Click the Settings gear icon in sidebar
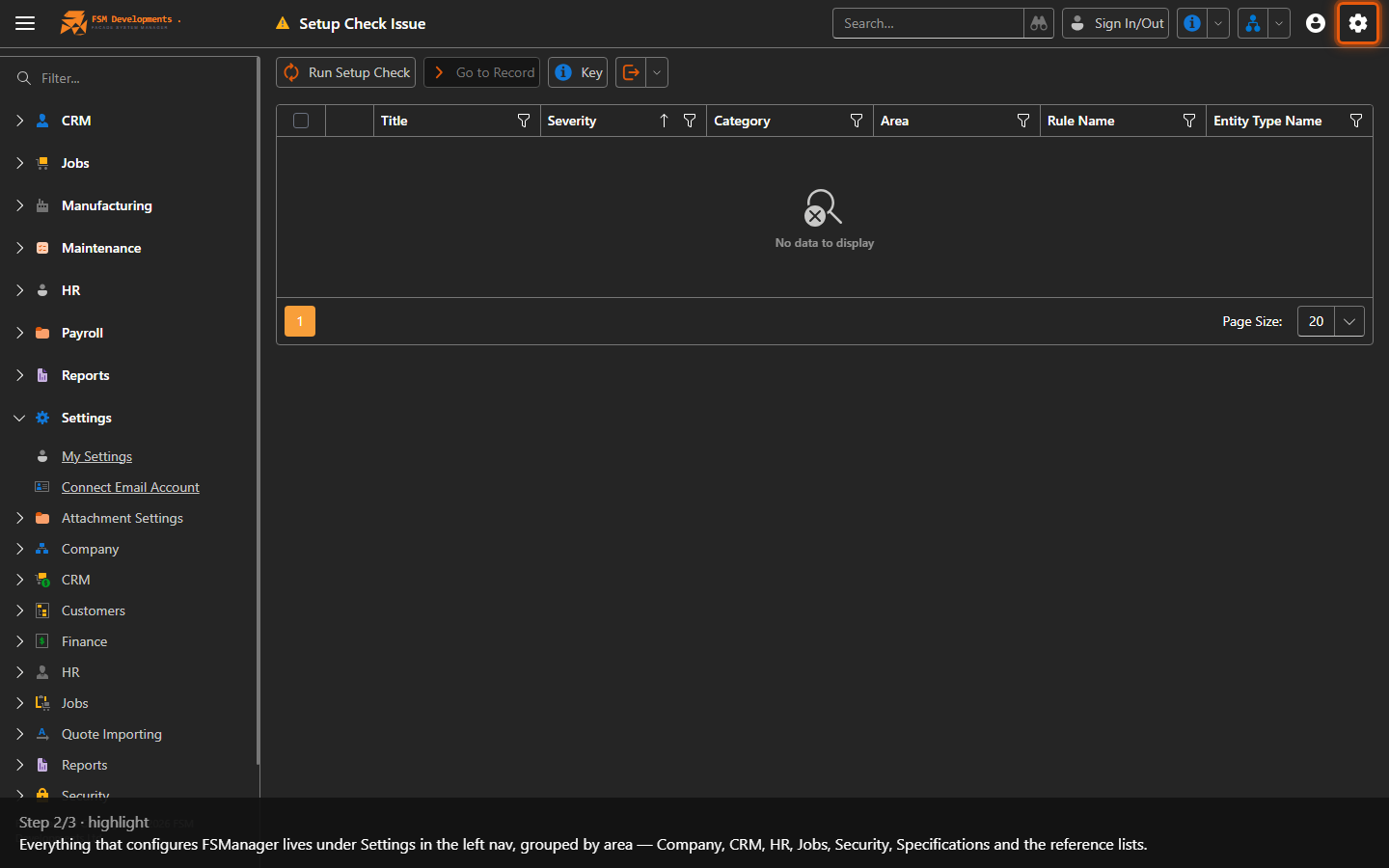1389x868 pixels. pyautogui.click(x=42, y=418)
